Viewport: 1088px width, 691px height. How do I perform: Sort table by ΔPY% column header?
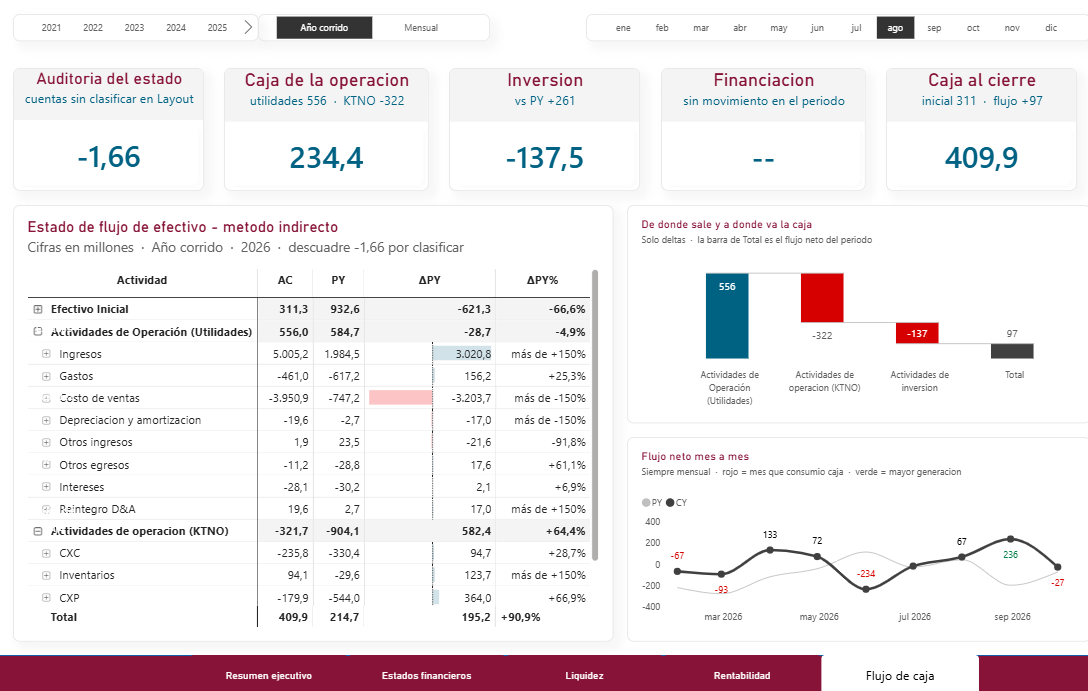tap(542, 280)
